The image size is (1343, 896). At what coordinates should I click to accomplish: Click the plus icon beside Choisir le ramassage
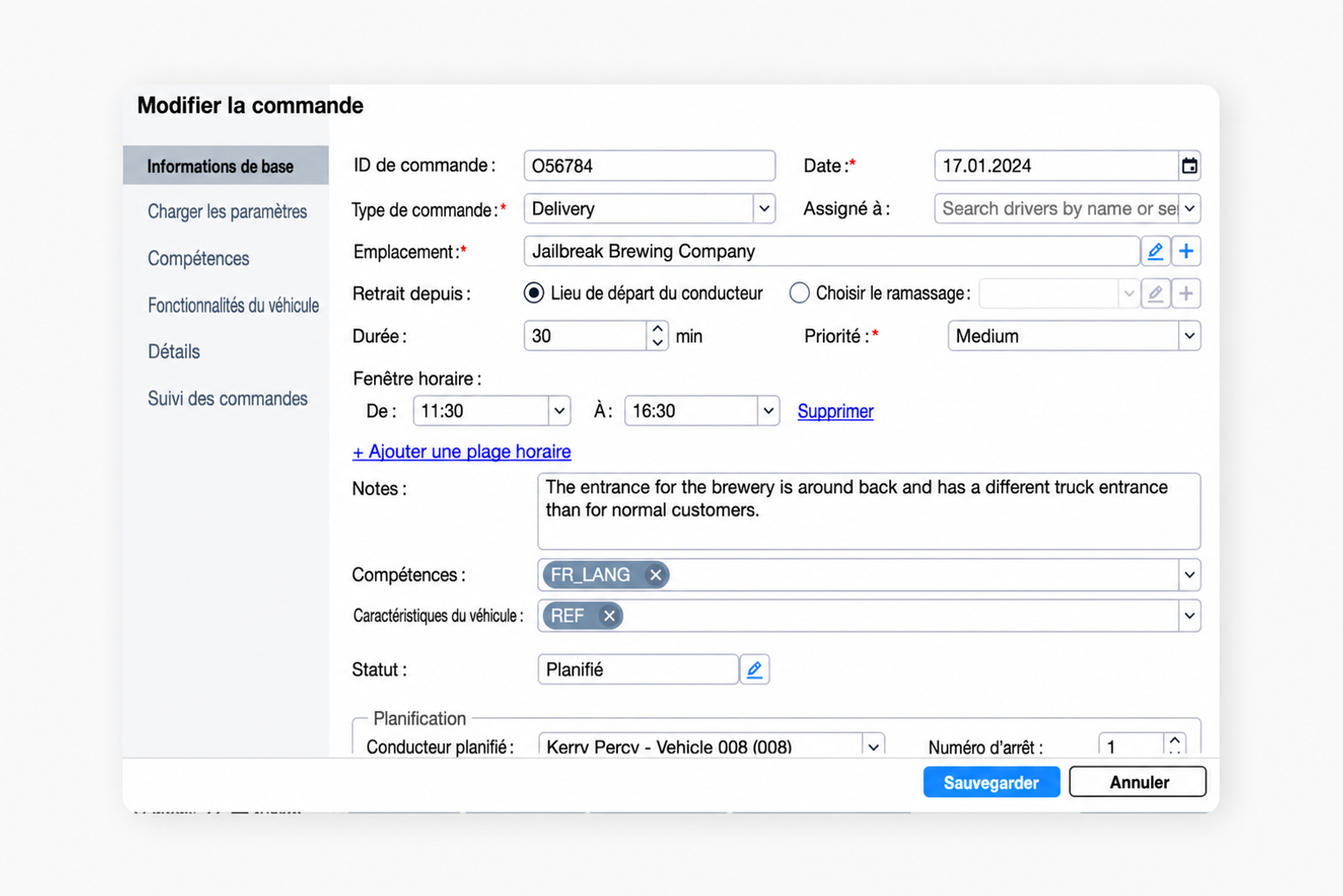pyautogui.click(x=1186, y=294)
